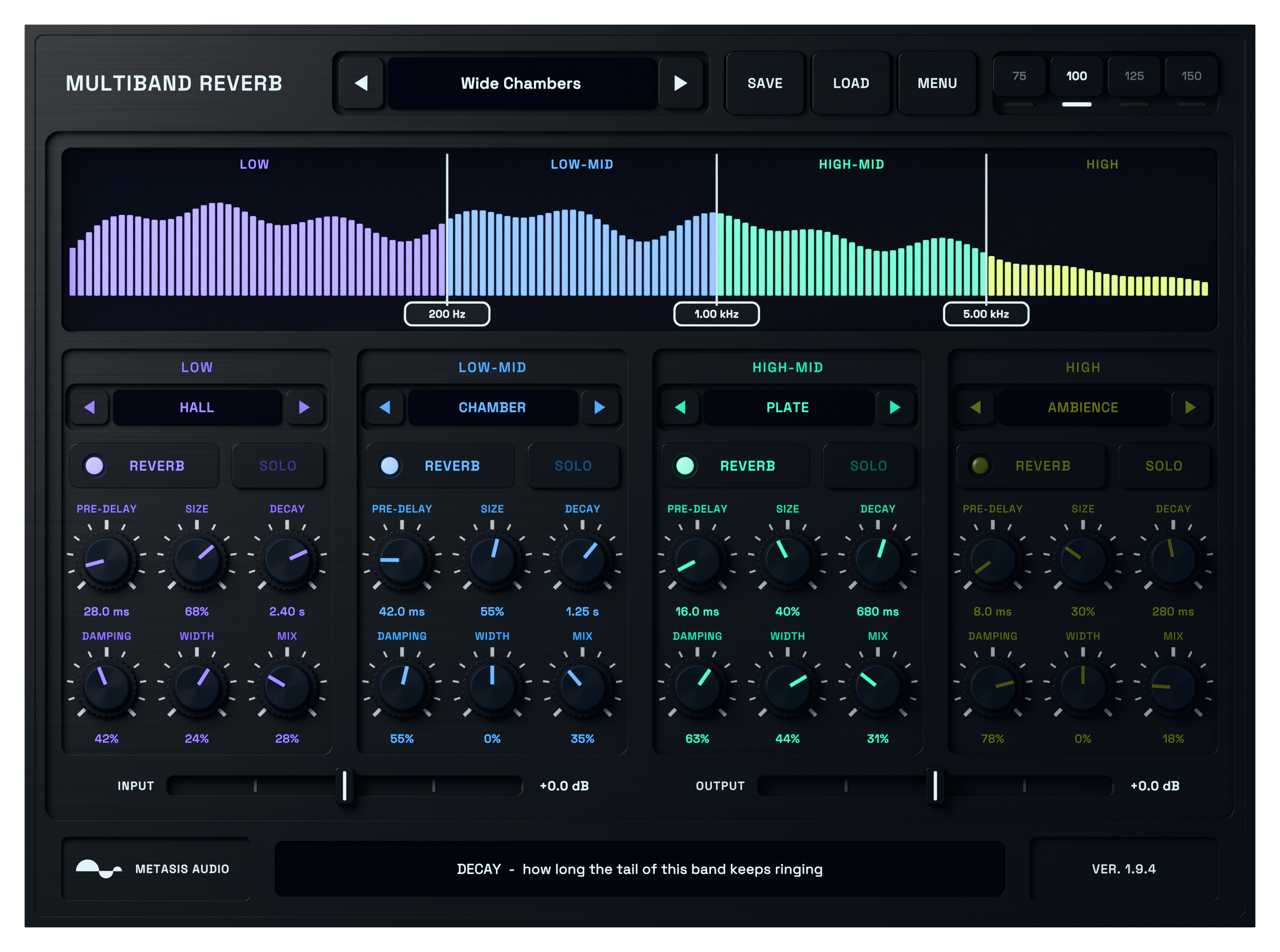Solo the LOW-MID band
Viewport: 1280px width, 952px height.
pos(573,466)
